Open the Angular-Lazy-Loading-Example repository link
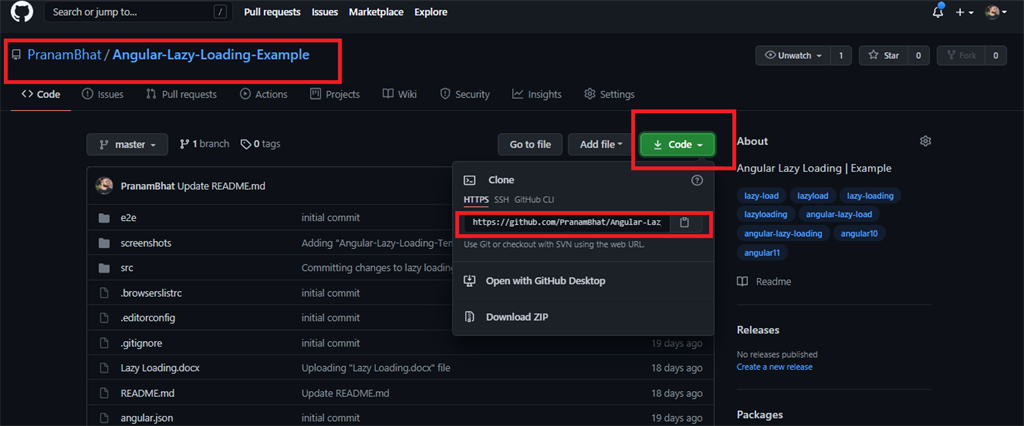 click(211, 55)
